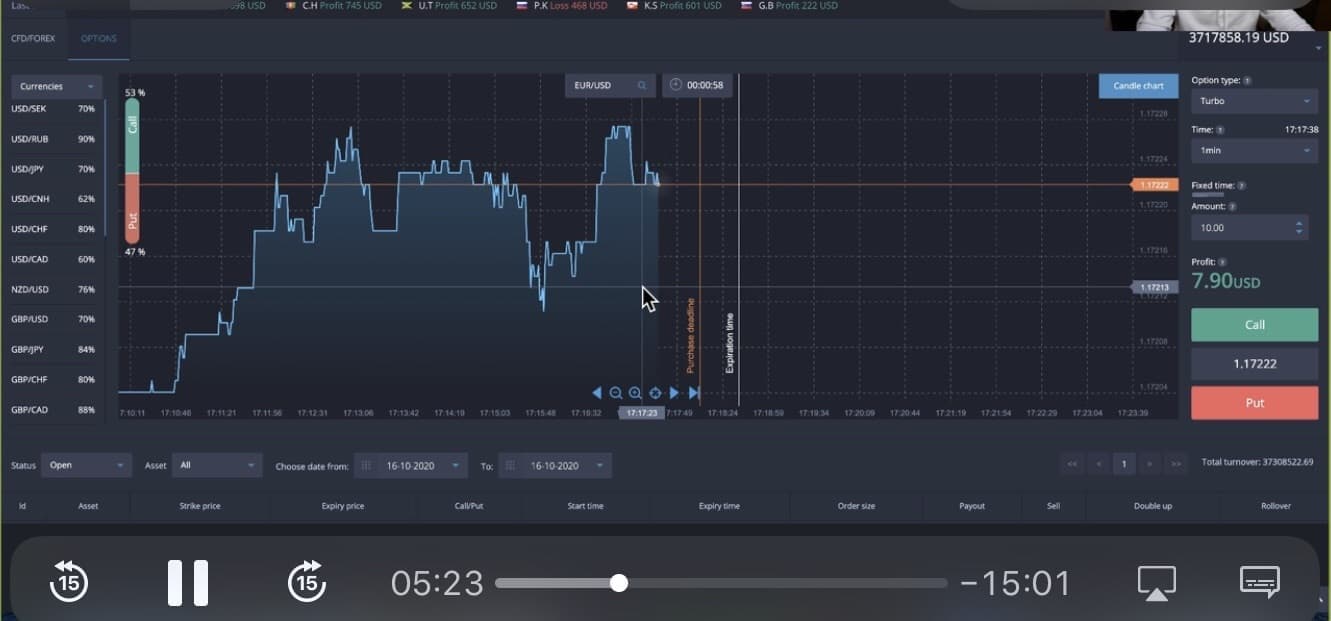Zoom out the chart with magnifier minus

[616, 393]
